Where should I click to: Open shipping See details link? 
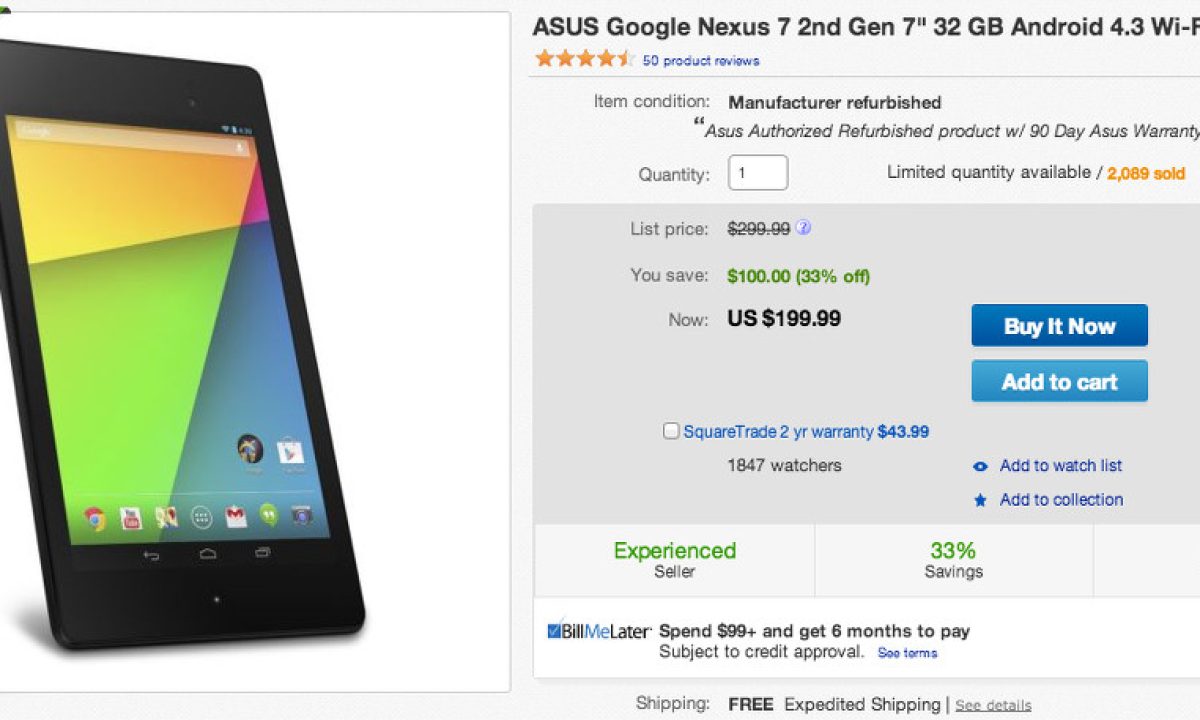tap(992, 705)
